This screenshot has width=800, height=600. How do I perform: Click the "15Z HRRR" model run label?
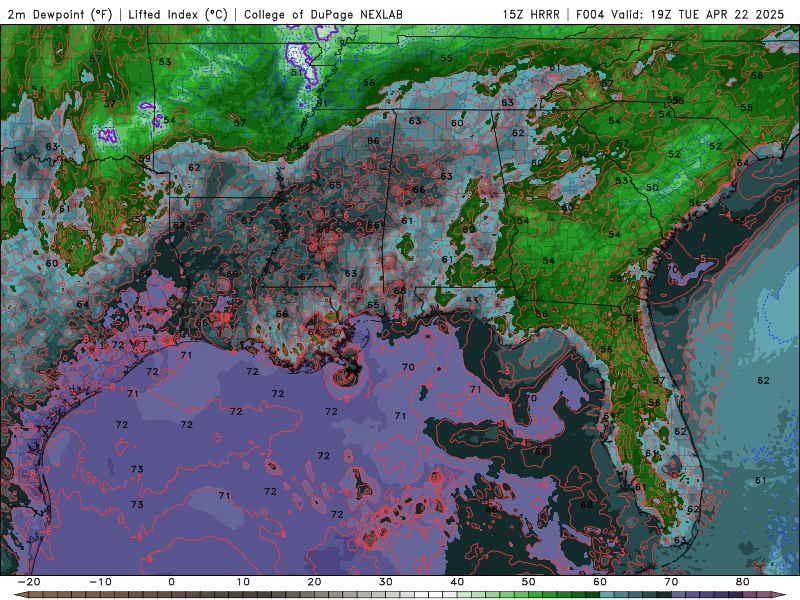coord(531,14)
